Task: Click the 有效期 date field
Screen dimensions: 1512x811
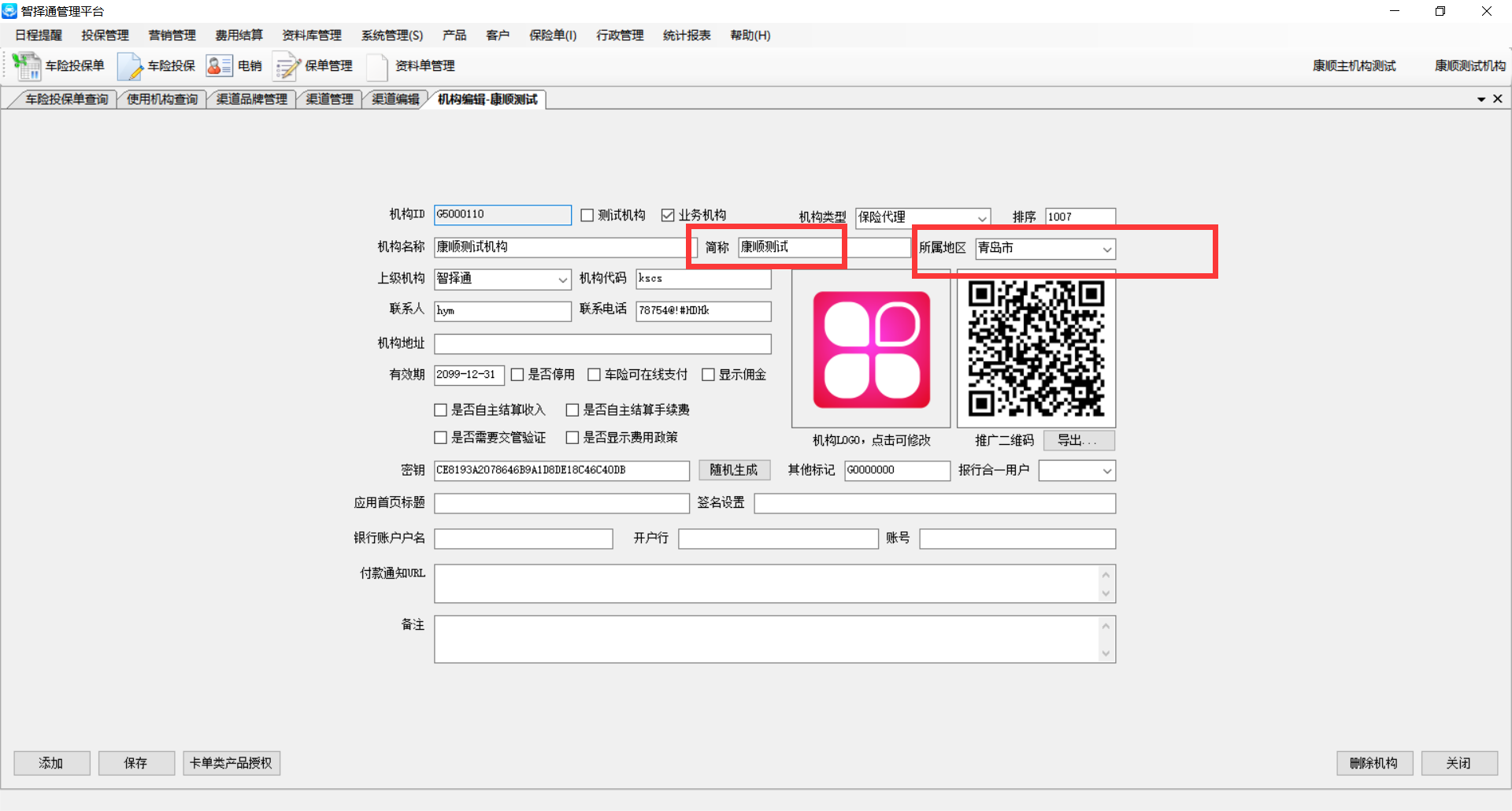Action: click(469, 375)
